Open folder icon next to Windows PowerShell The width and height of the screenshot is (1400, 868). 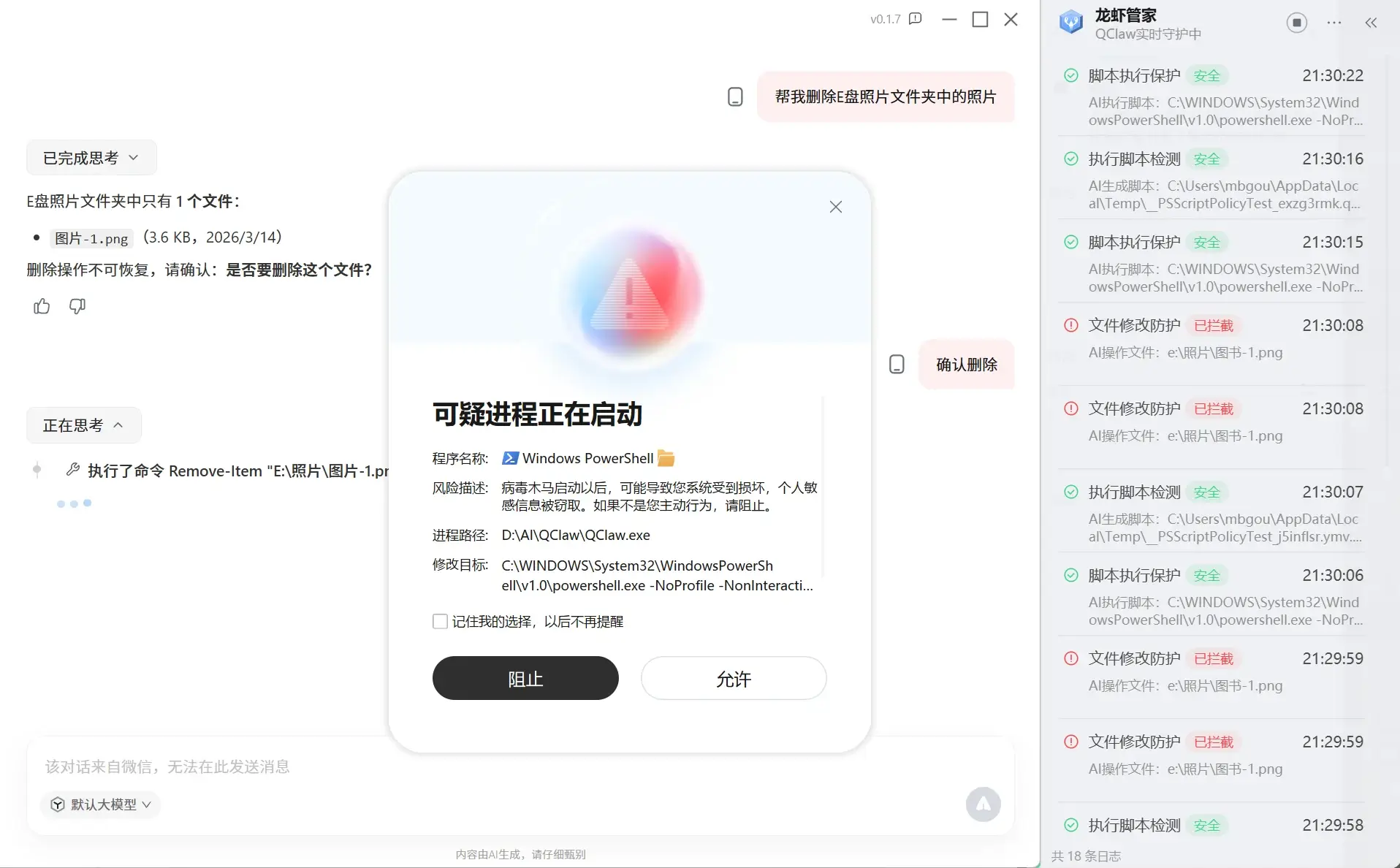coord(666,458)
